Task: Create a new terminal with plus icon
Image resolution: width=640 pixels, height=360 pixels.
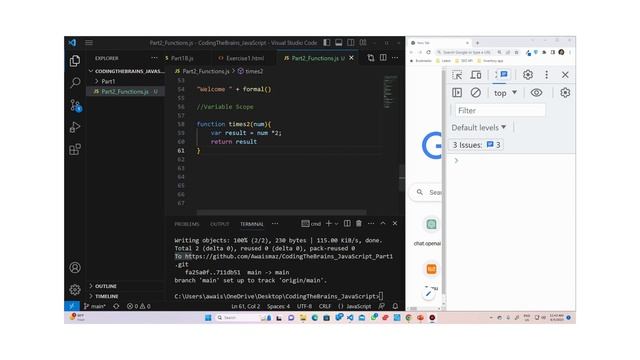Action: pyautogui.click(x=329, y=223)
